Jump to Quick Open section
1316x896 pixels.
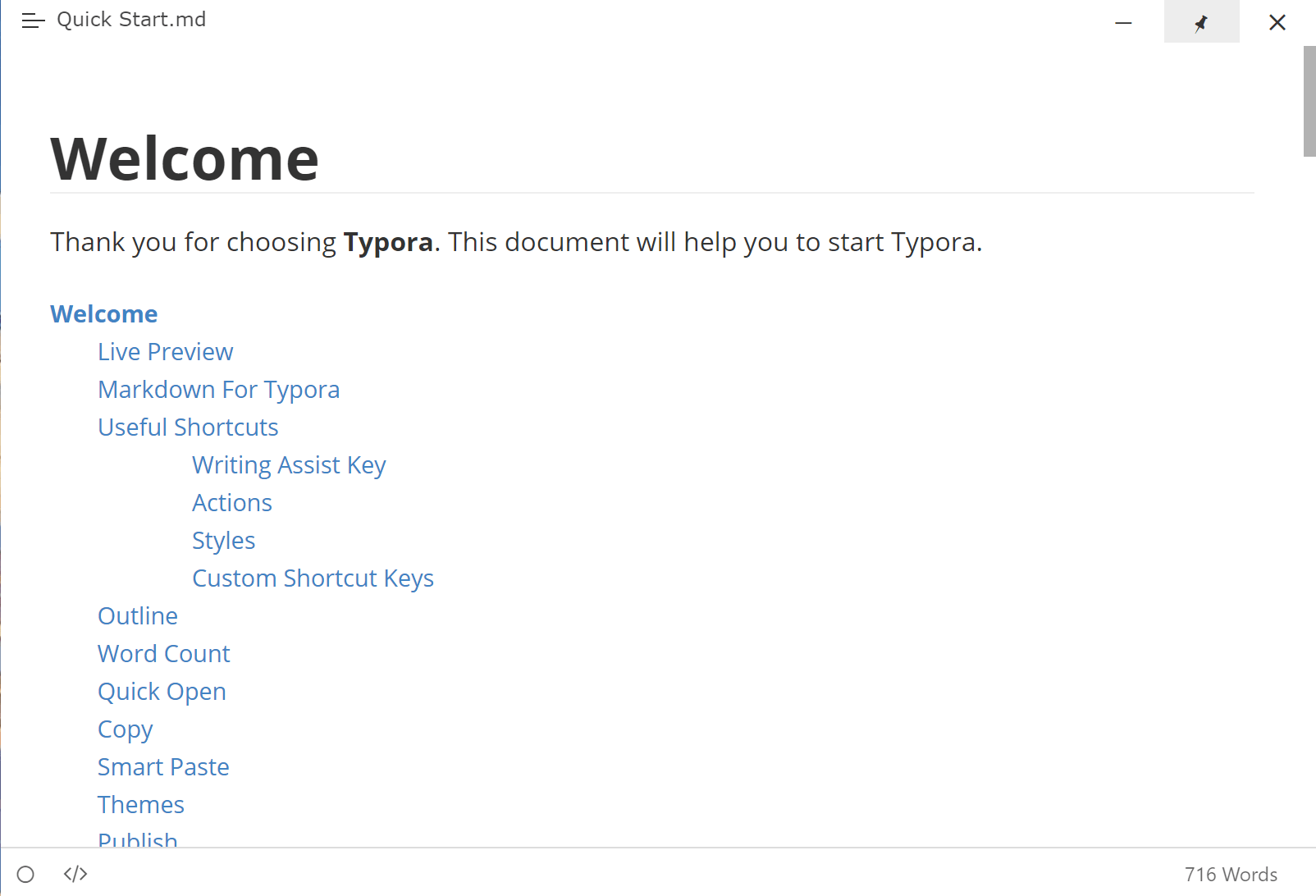click(162, 691)
